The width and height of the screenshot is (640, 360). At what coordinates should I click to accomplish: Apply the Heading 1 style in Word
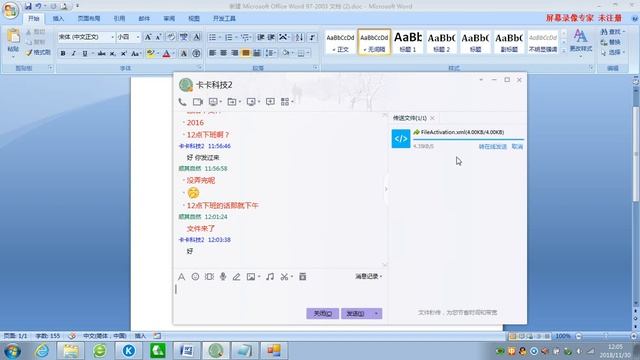point(408,42)
